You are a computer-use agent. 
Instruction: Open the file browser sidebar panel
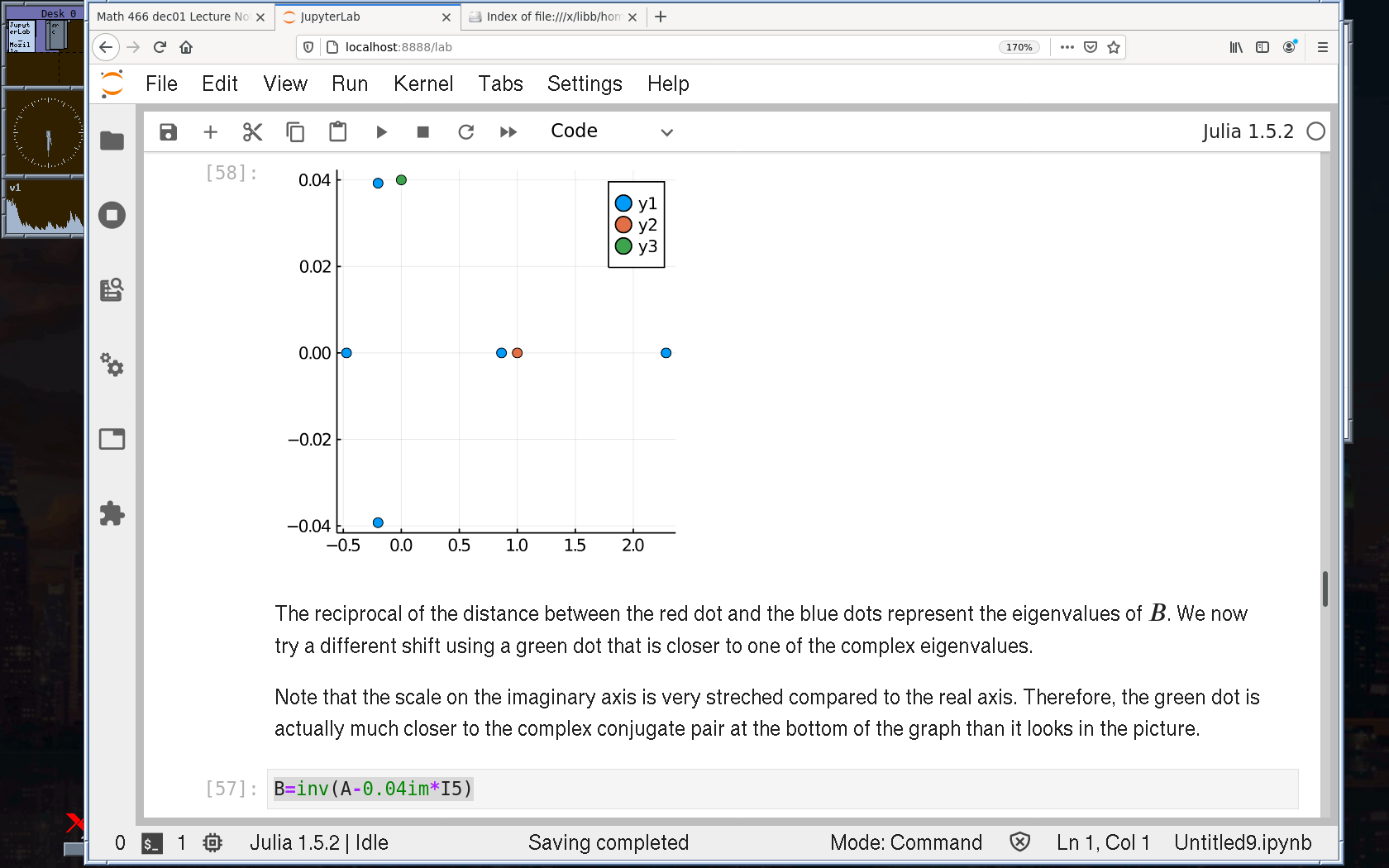112,141
